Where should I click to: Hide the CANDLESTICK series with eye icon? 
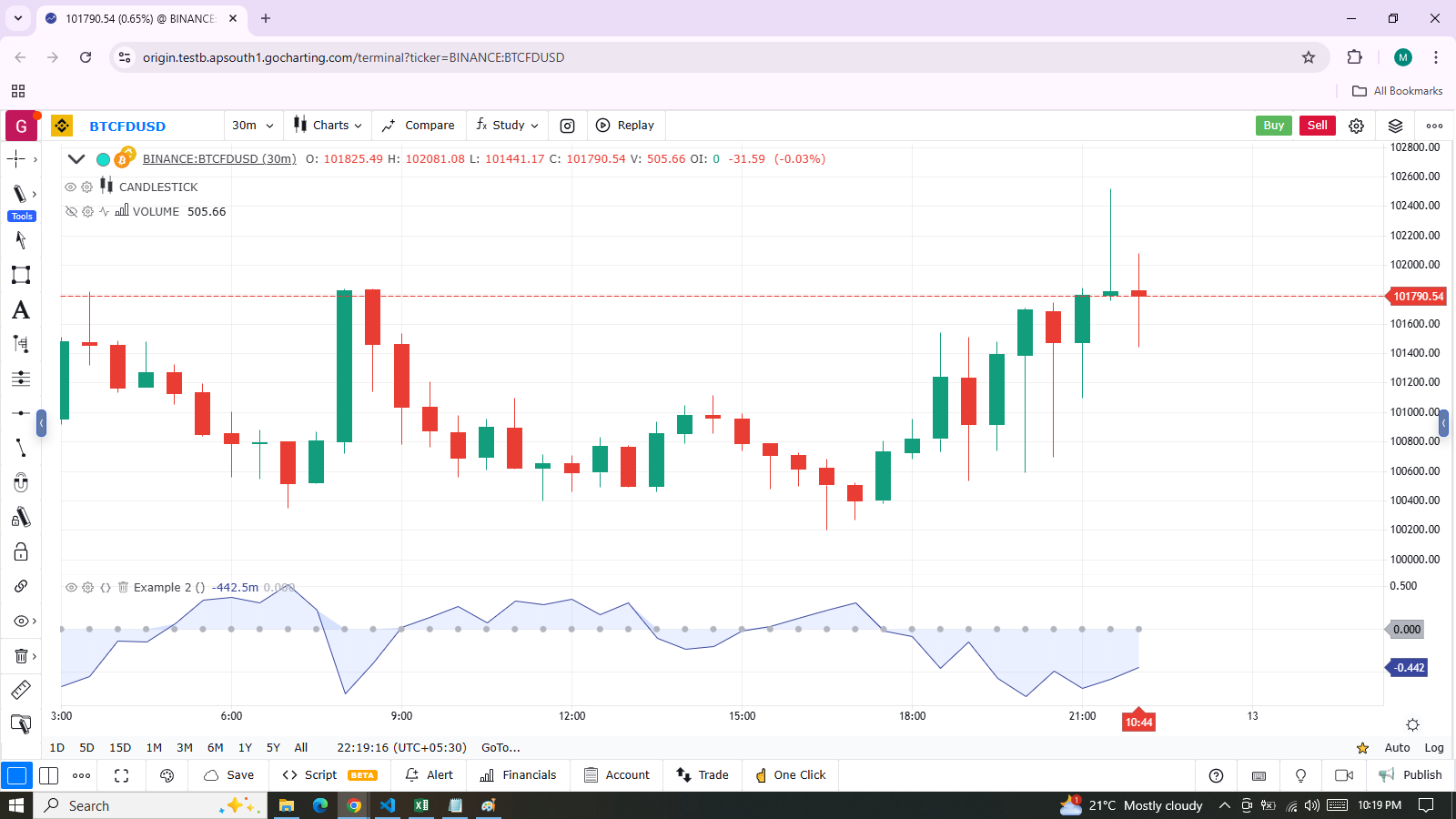(x=70, y=187)
